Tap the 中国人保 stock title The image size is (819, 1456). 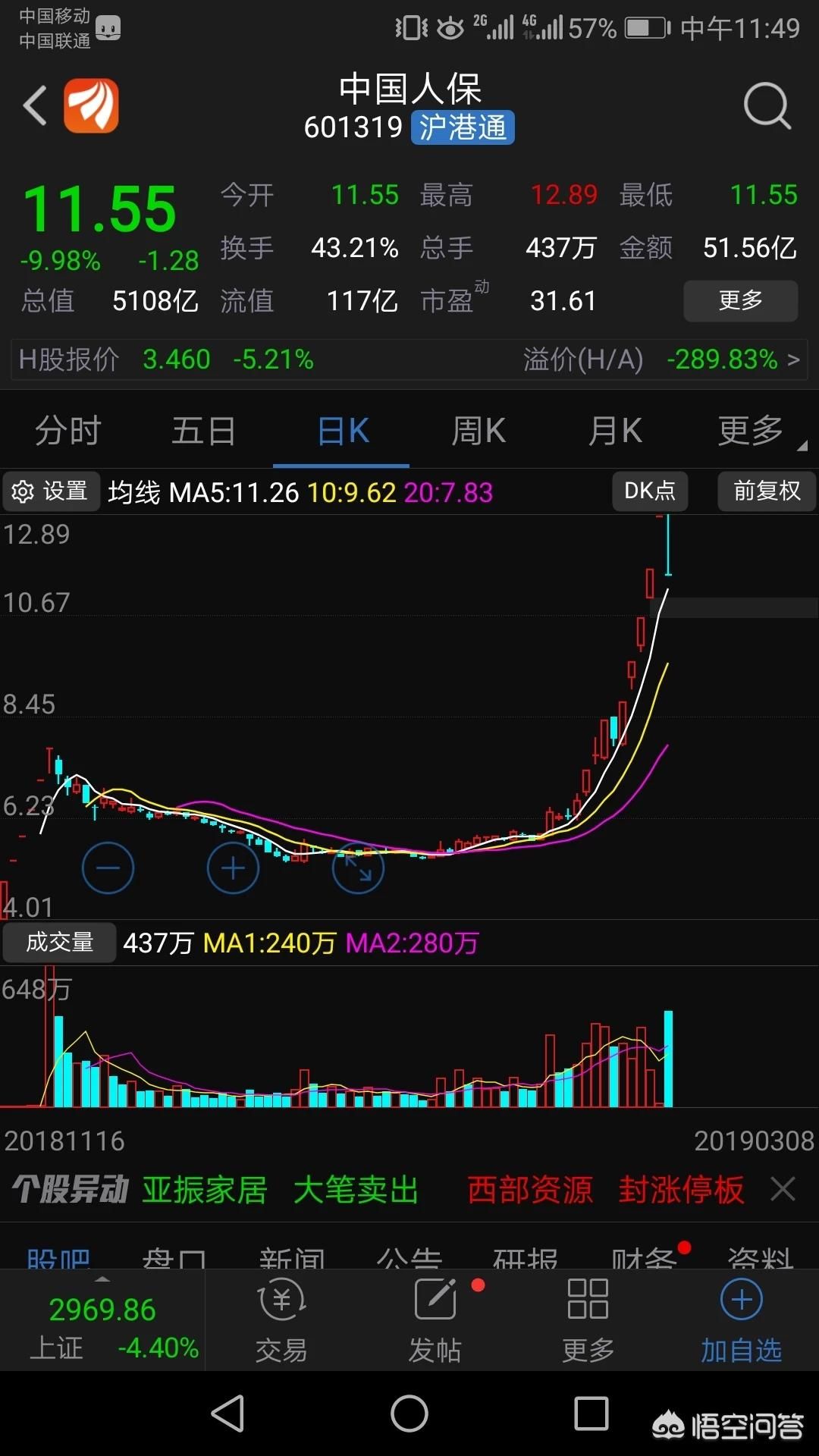409,89
